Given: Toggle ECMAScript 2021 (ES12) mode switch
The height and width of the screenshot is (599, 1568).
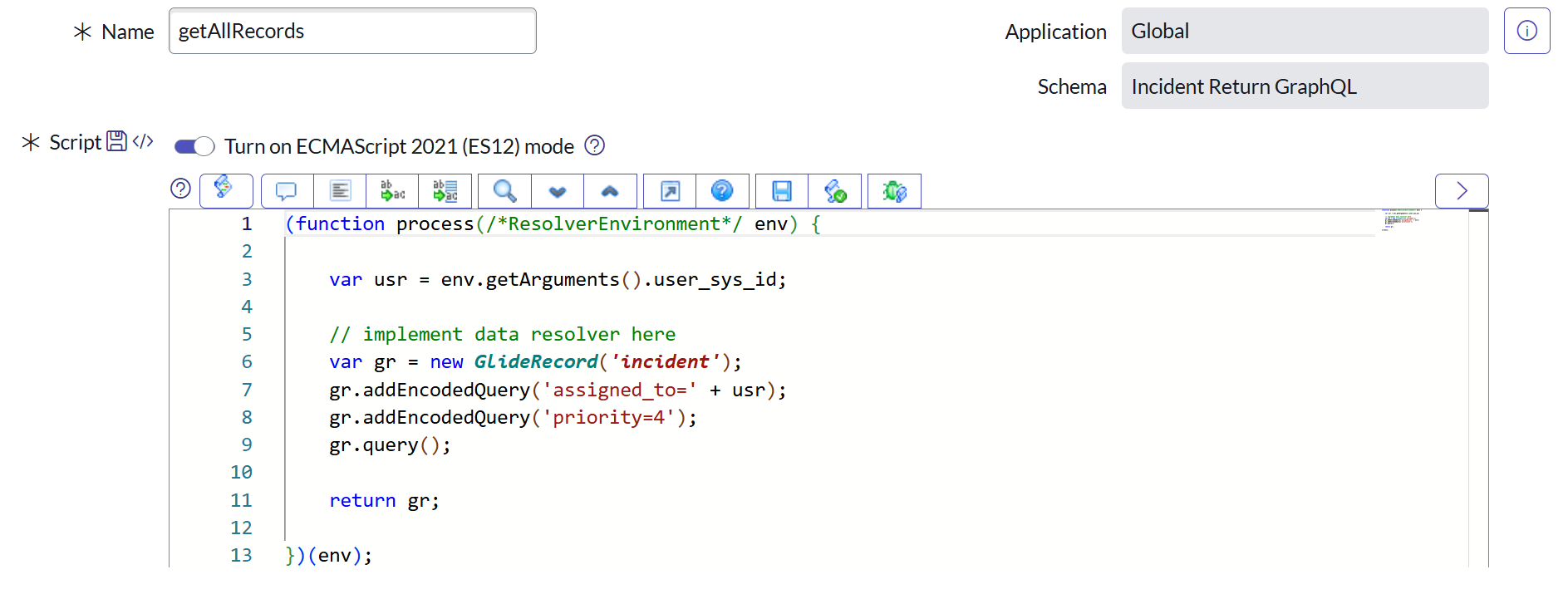Looking at the screenshot, I should tap(194, 147).
